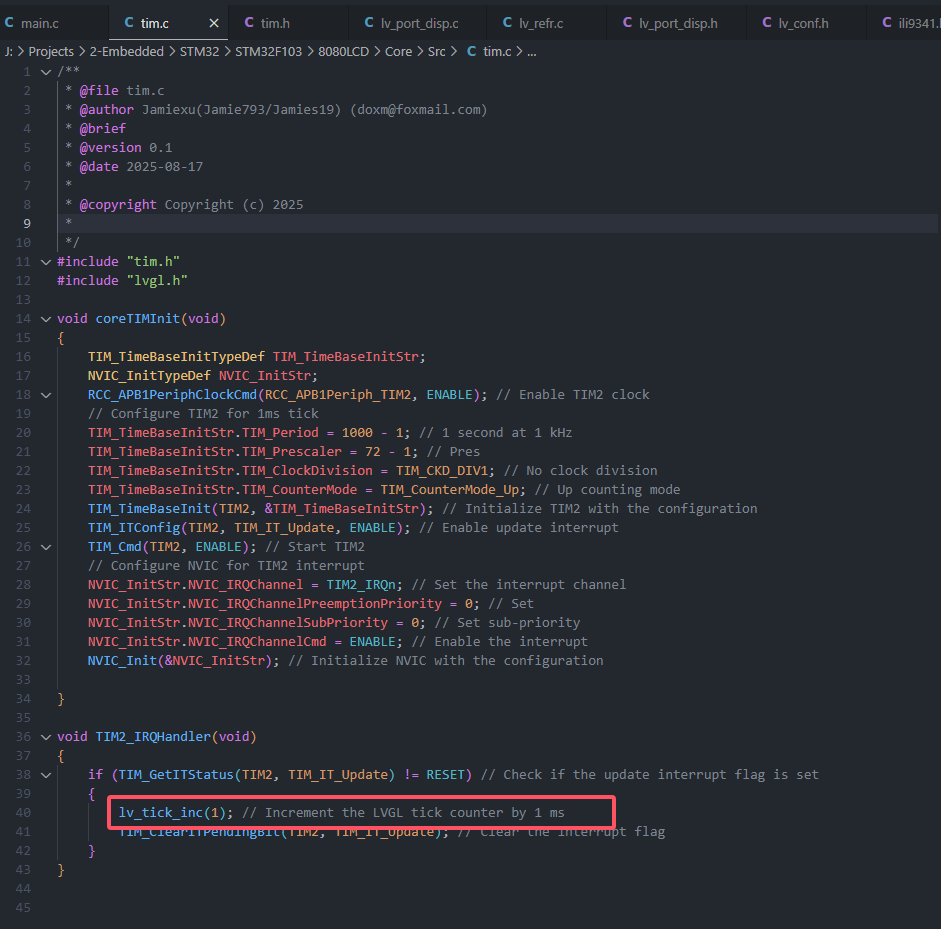Click the TIM_Cmd function call
The height and width of the screenshot is (929, 941).
[115, 547]
